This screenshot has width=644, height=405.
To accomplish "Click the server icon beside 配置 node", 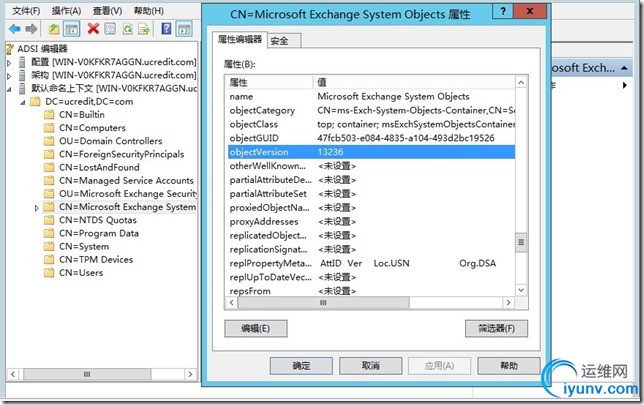I will tap(23, 62).
